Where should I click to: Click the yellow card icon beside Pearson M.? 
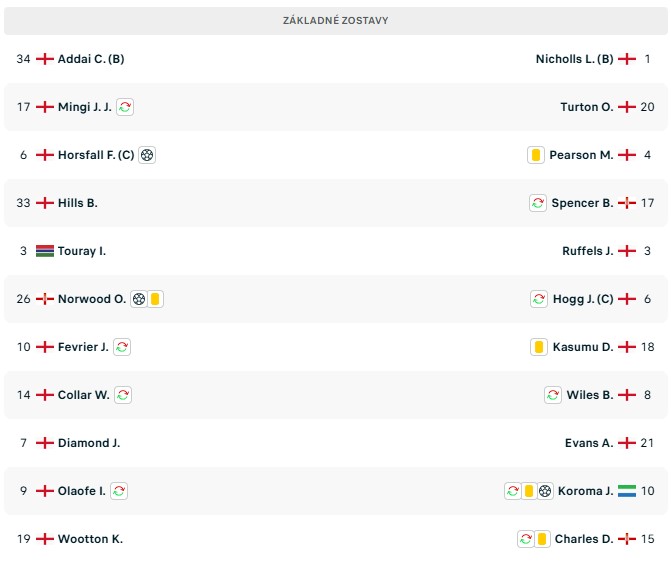coord(536,155)
